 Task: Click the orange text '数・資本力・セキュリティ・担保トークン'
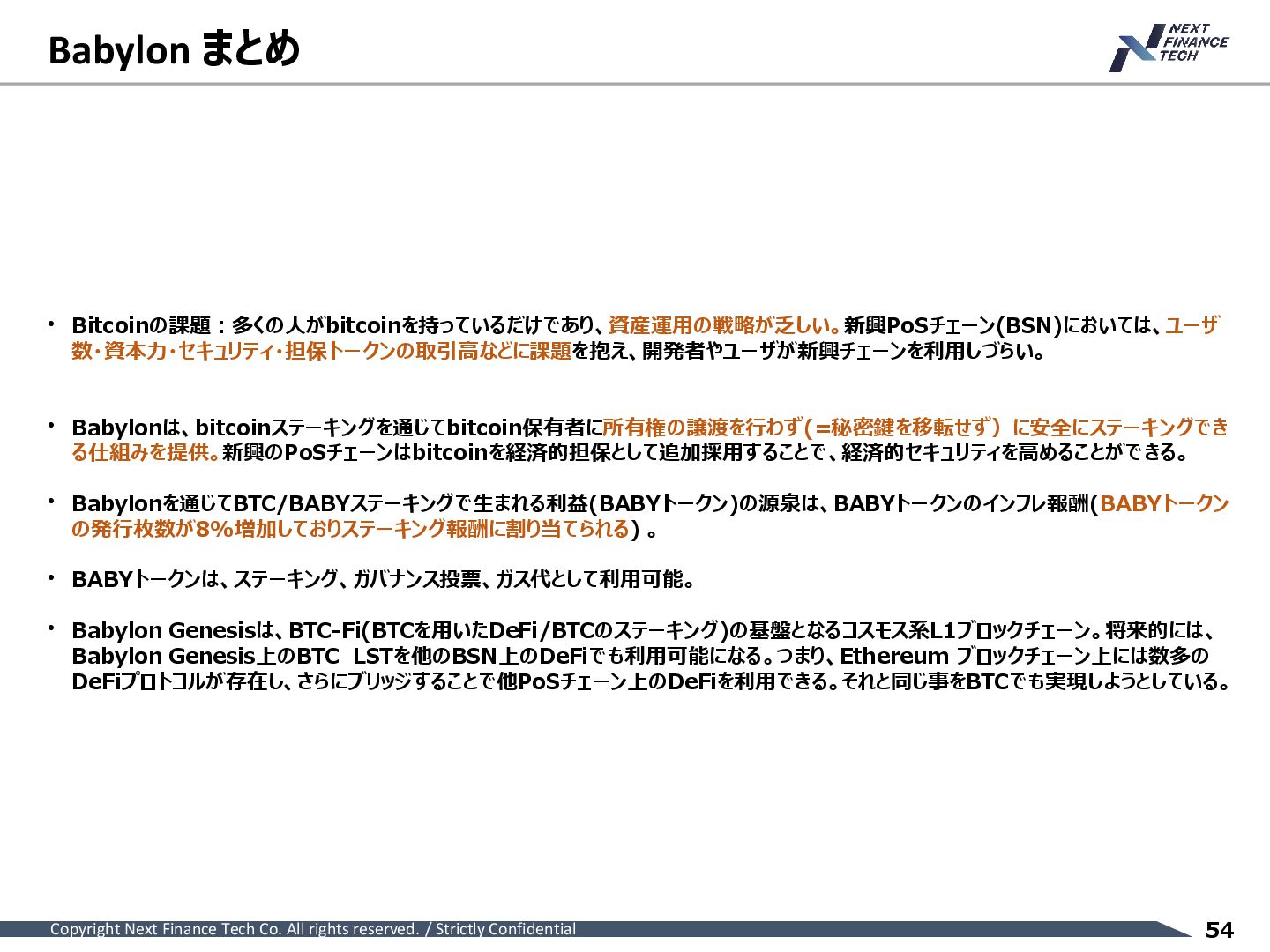(x=233, y=351)
